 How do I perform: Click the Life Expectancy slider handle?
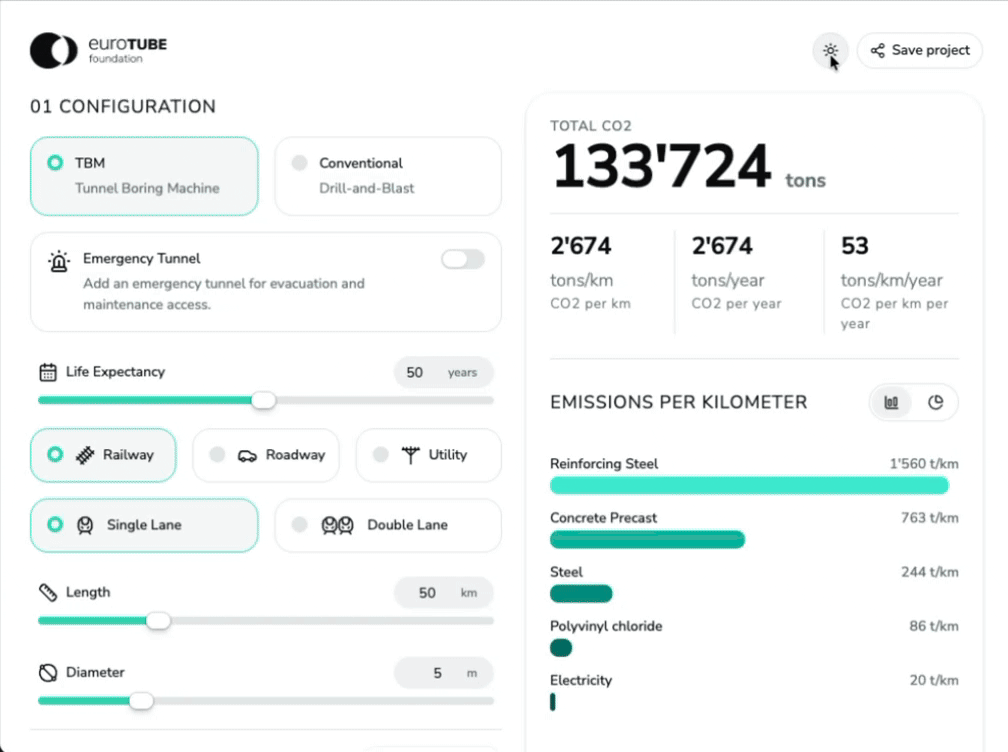[x=263, y=400]
